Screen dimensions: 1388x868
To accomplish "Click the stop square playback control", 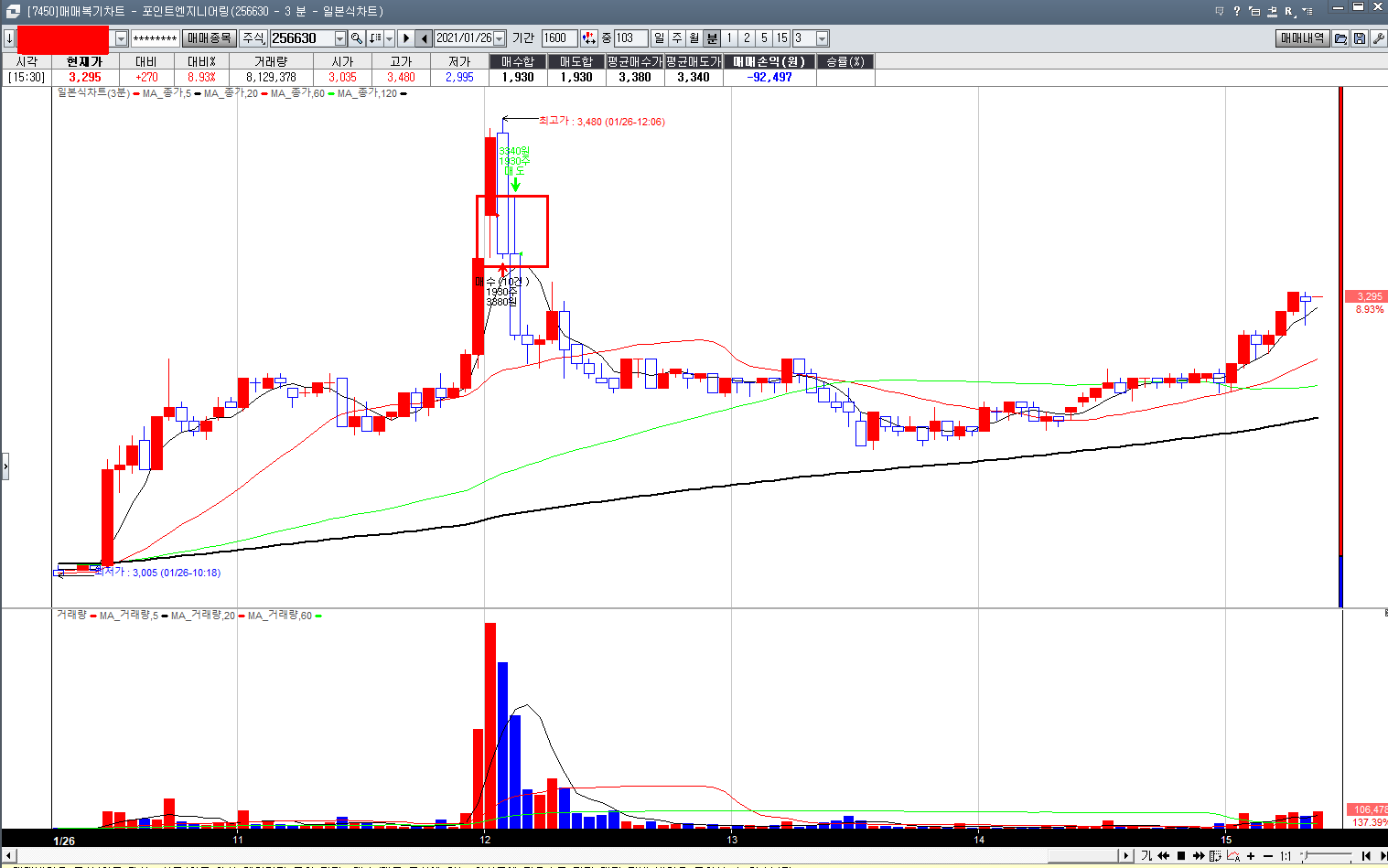I will click(1181, 856).
